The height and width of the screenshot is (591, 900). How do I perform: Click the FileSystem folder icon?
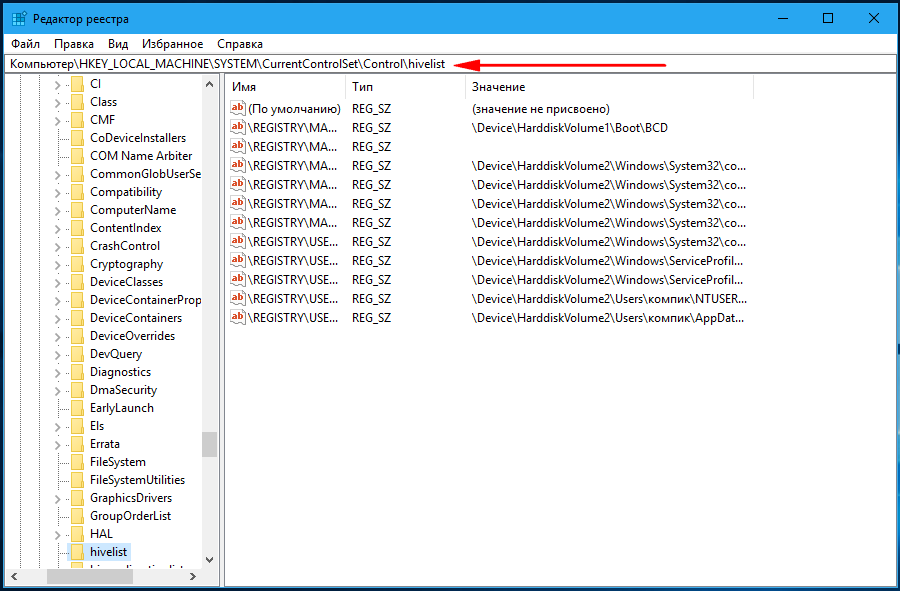[x=77, y=462]
